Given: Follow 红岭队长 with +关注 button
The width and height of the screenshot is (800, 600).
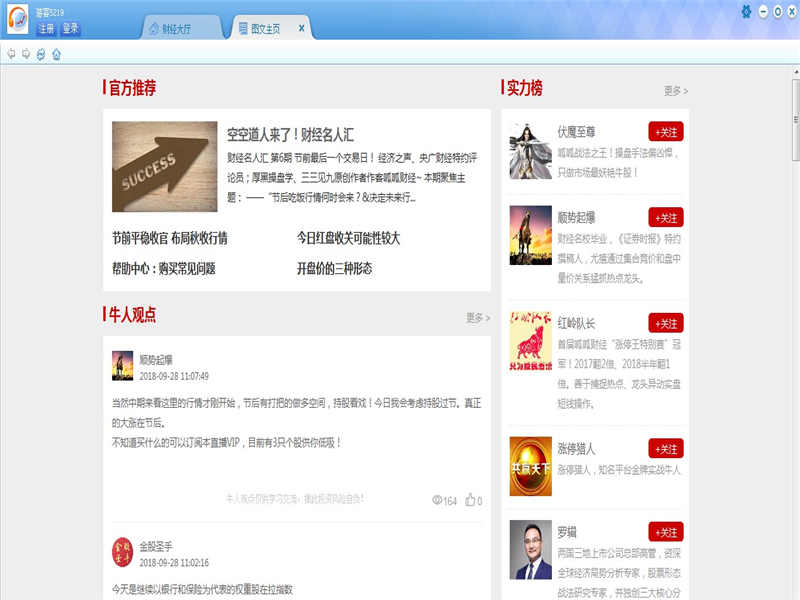Looking at the screenshot, I should point(666,323).
